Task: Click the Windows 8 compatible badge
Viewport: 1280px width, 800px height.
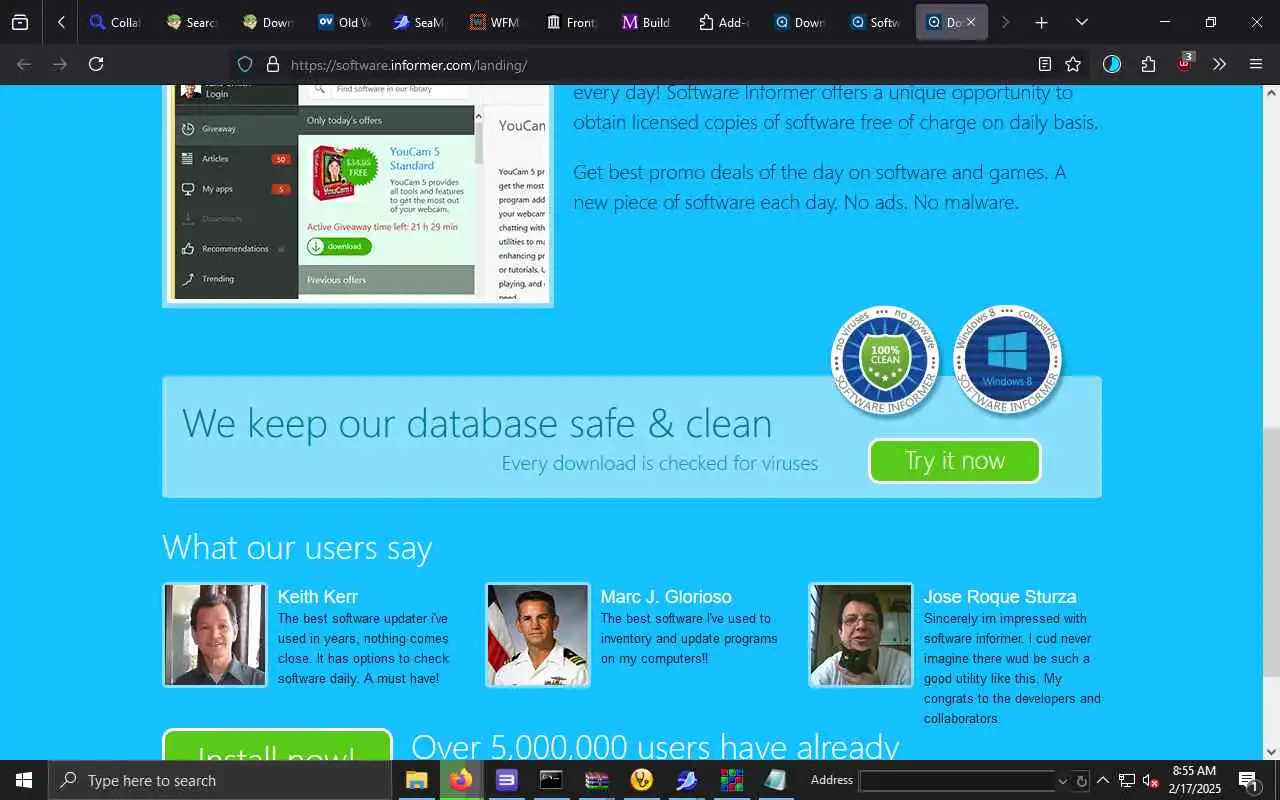Action: (1007, 360)
